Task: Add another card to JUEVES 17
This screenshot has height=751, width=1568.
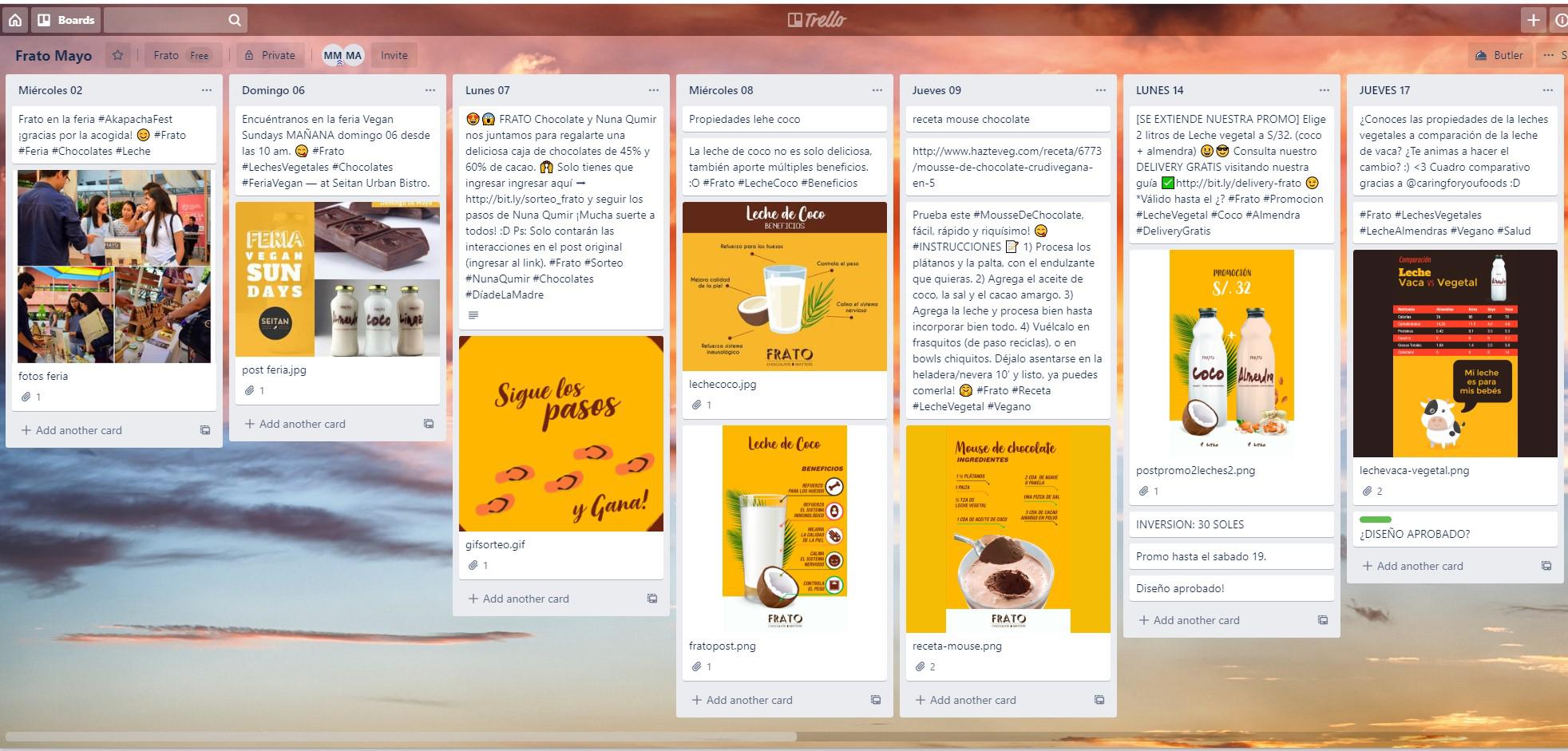Action: click(1413, 566)
